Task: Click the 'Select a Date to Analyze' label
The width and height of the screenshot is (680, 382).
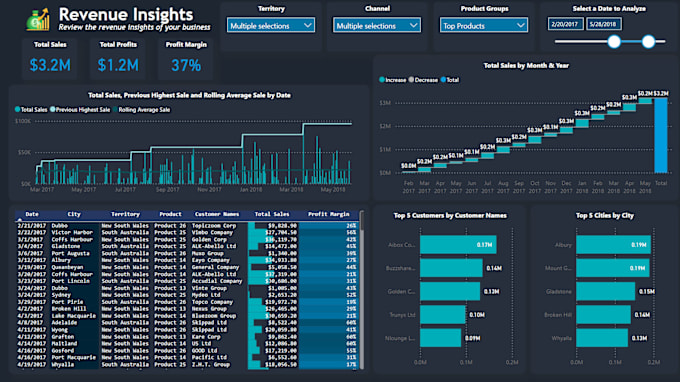Action: [x=609, y=9]
